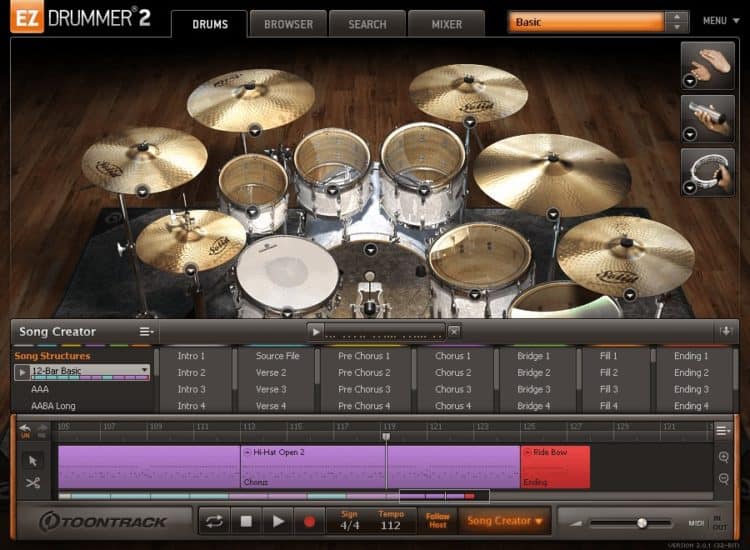
Task: Select Chorus 4 part
Action: coord(453,406)
